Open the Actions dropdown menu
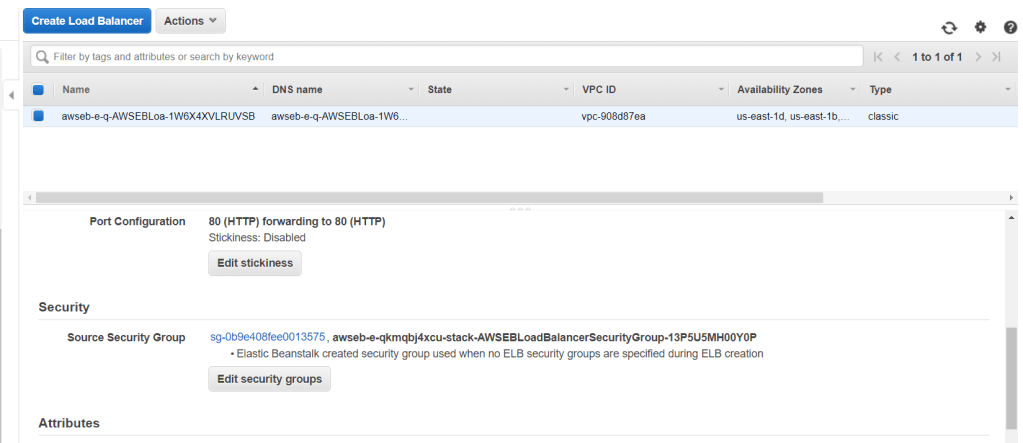Viewport: 1023px width, 443px height. 190,21
